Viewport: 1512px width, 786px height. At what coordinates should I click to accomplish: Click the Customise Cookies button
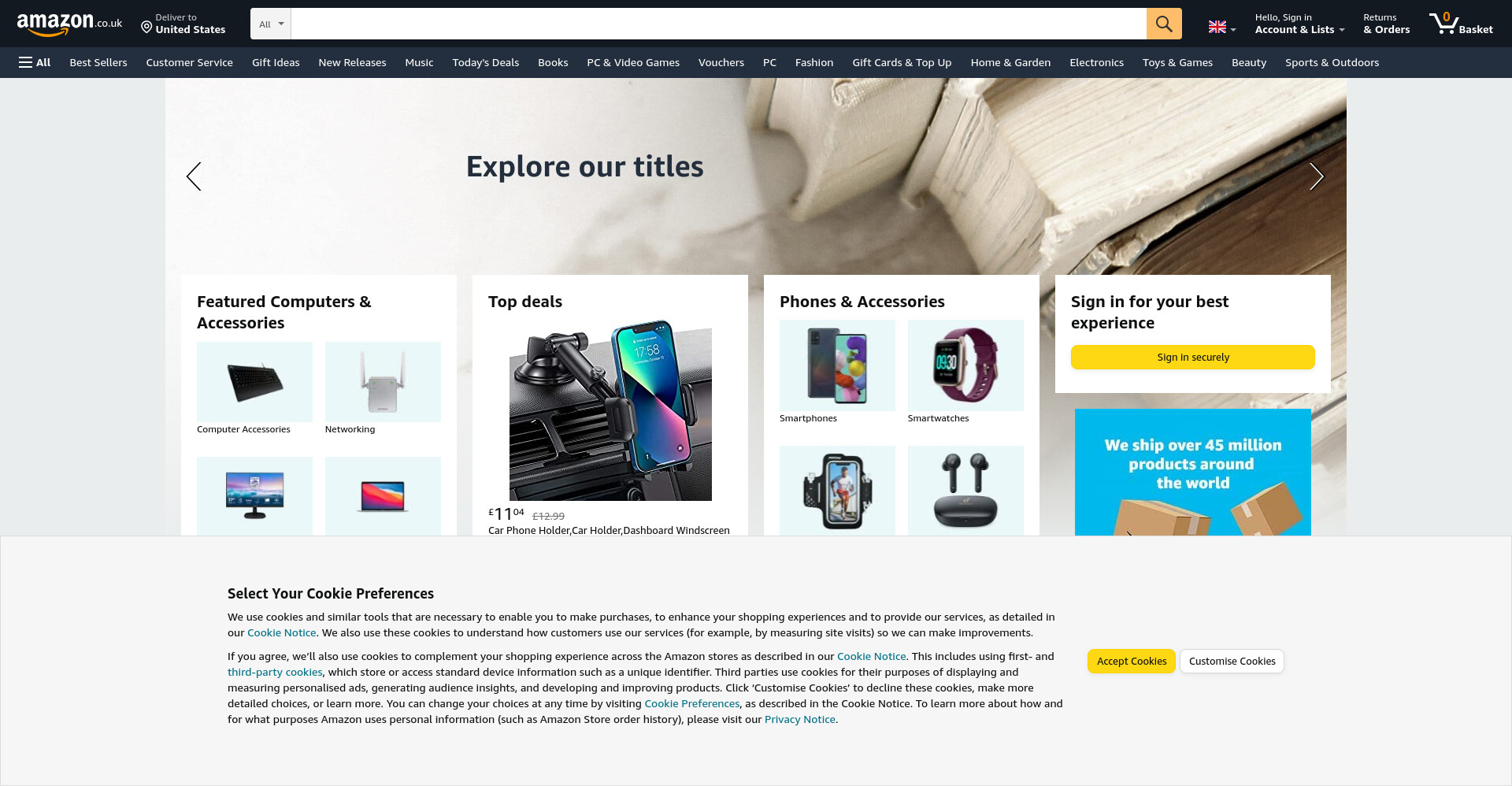click(1232, 661)
